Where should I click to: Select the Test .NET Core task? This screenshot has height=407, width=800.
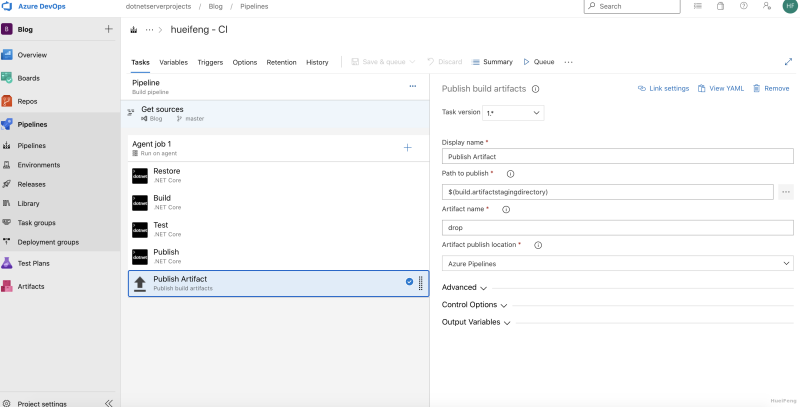[x=278, y=230]
